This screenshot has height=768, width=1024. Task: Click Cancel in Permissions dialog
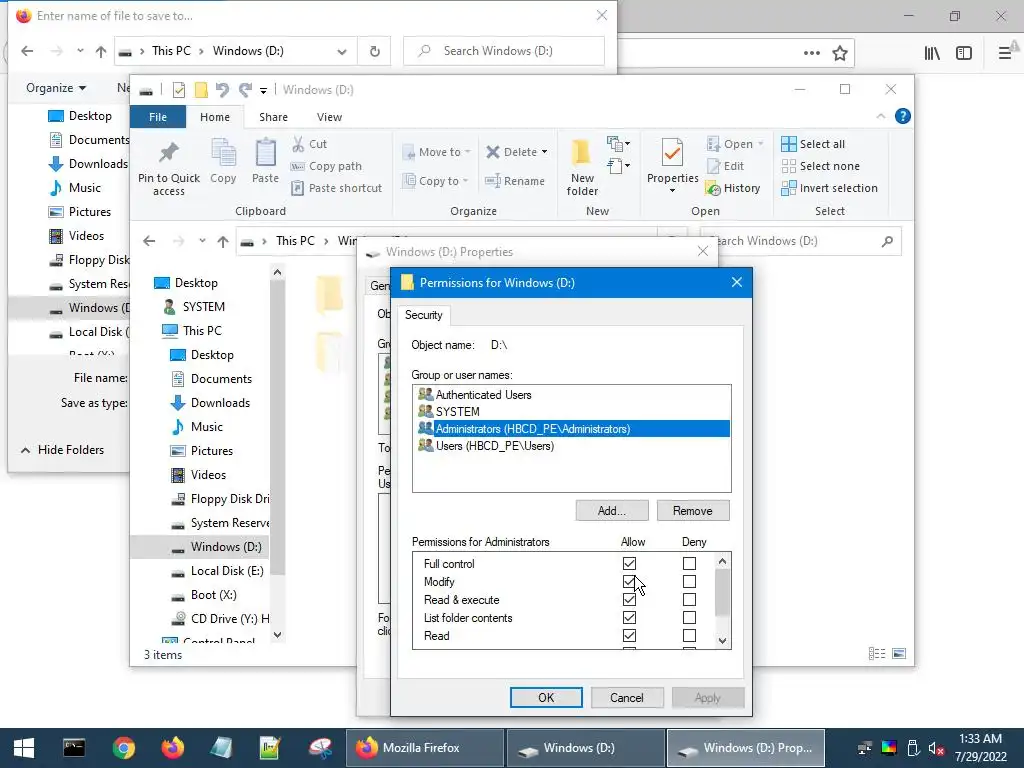pyautogui.click(x=626, y=697)
